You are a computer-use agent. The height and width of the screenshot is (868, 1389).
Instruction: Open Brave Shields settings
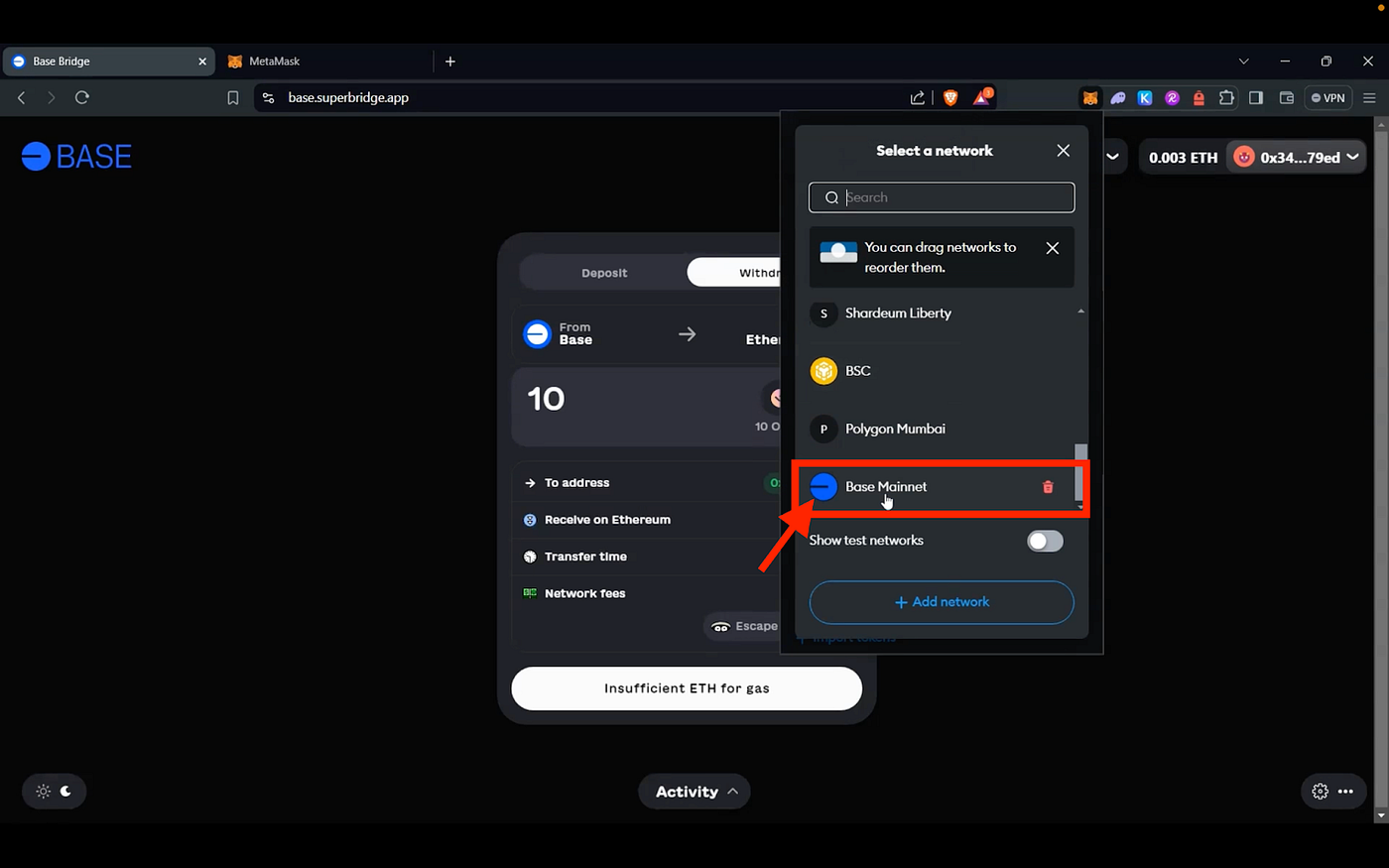tap(950, 97)
